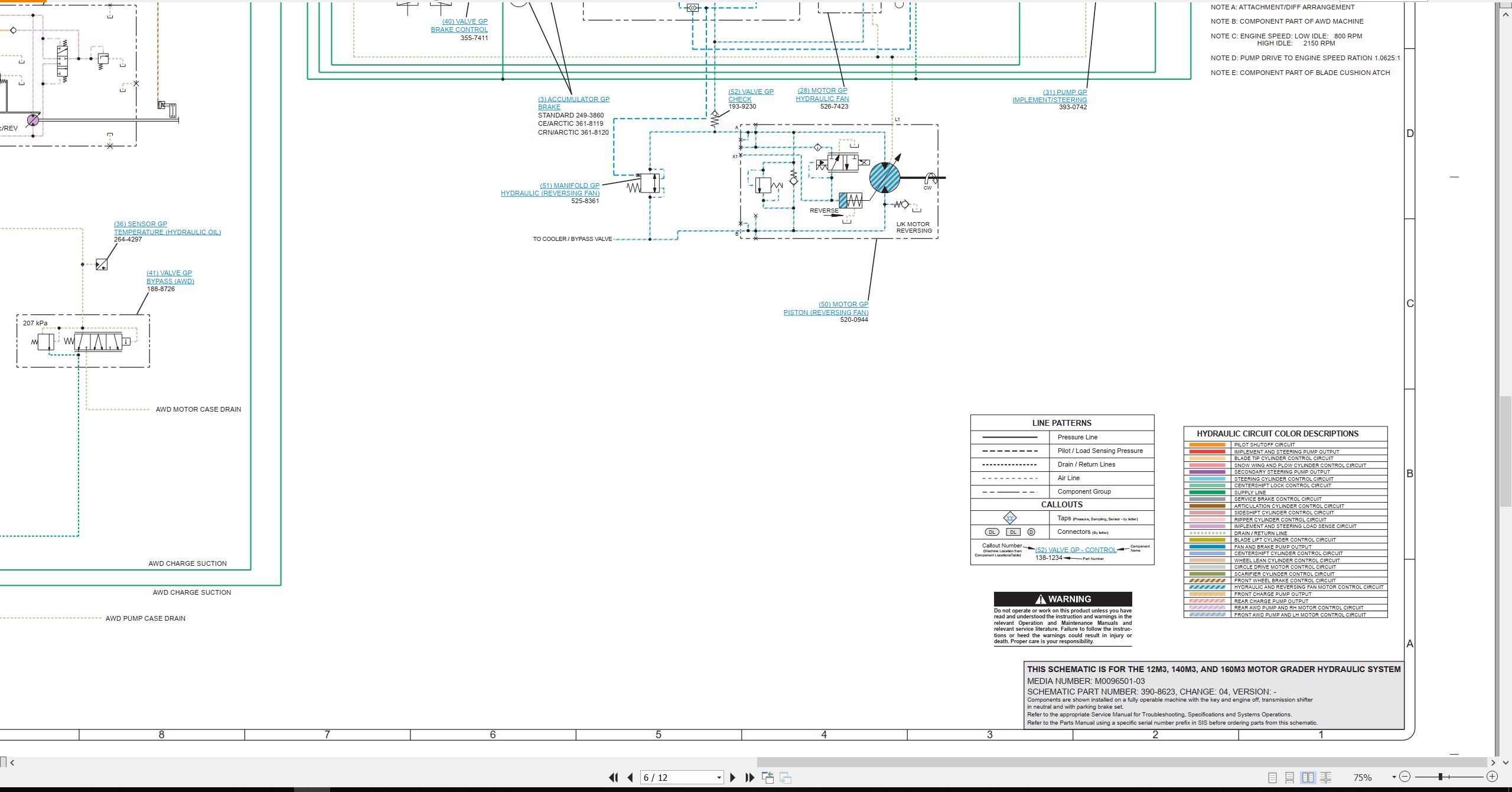Click the scroll up arrow

click(1506, 14)
